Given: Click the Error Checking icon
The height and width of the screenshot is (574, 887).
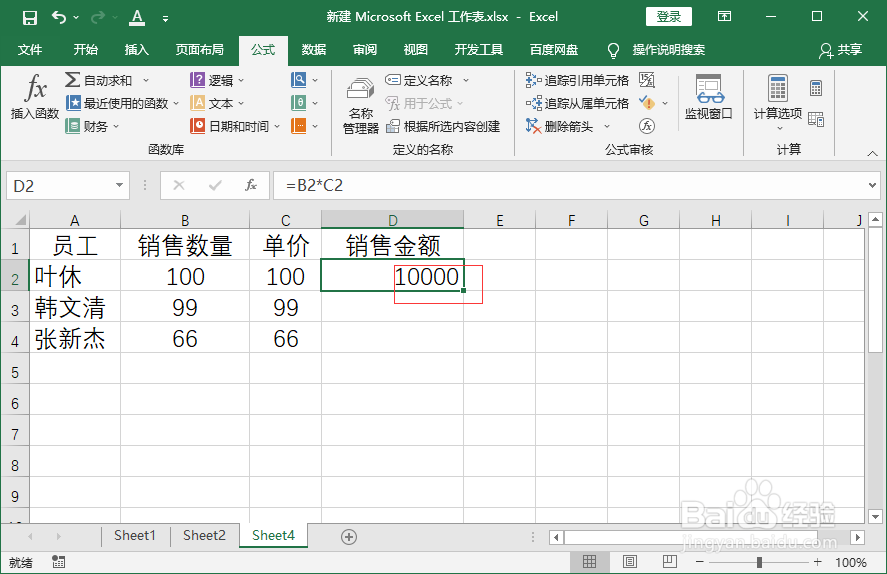Looking at the screenshot, I should 647,103.
